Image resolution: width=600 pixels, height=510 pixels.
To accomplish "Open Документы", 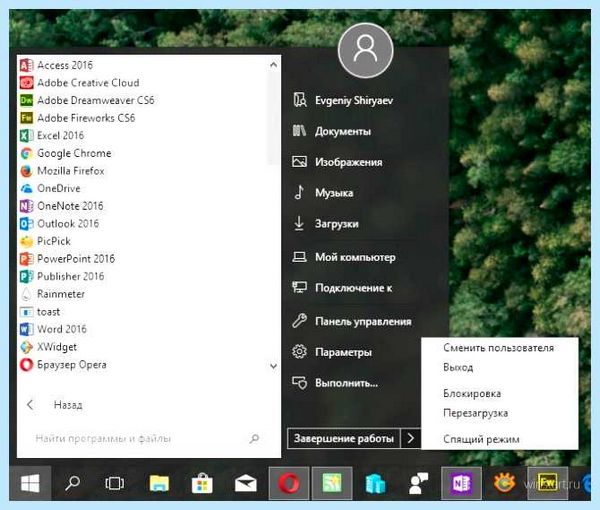I will point(332,131).
